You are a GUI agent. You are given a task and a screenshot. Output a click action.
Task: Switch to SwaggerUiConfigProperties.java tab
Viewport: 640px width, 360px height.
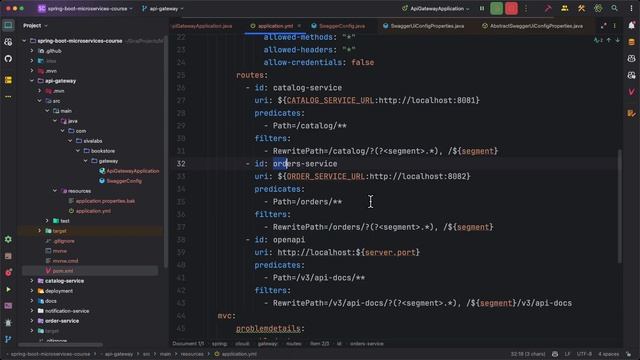click(423, 26)
